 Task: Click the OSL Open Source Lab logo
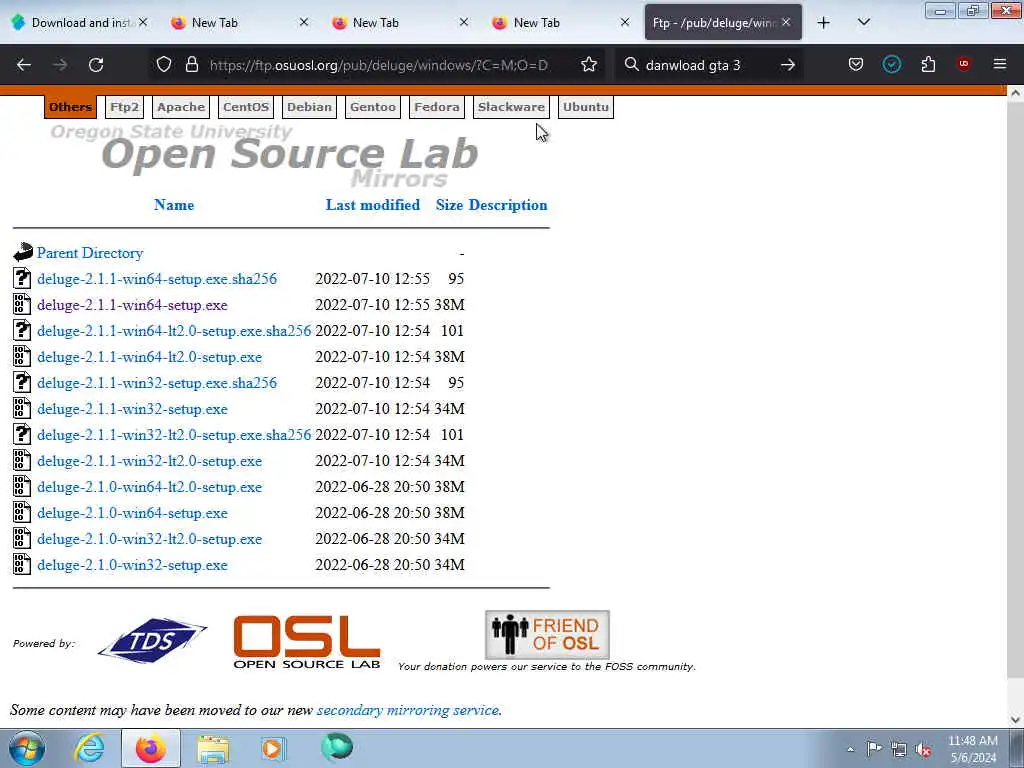point(307,642)
